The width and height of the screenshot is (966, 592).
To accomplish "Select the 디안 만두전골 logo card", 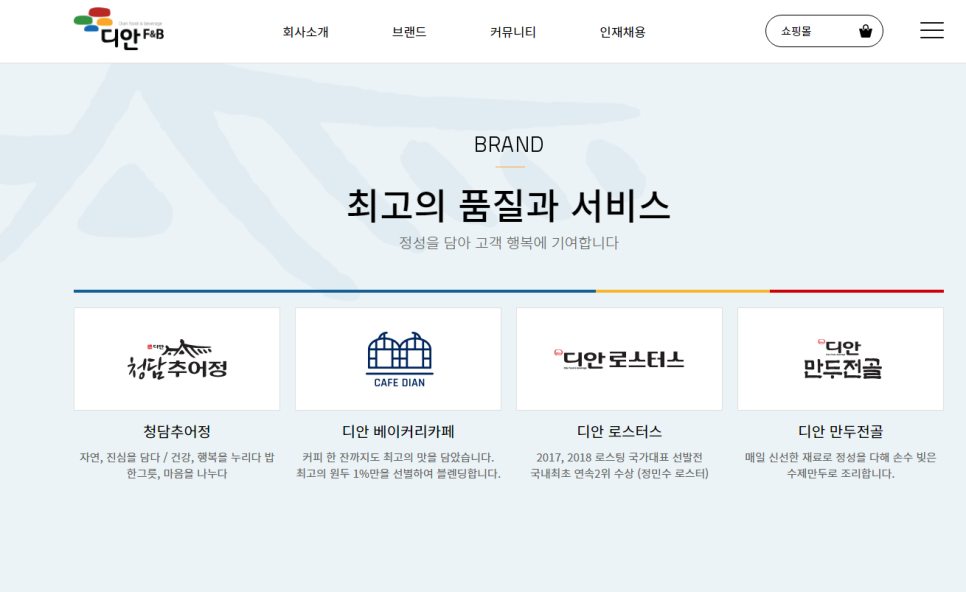I will tap(840, 359).
